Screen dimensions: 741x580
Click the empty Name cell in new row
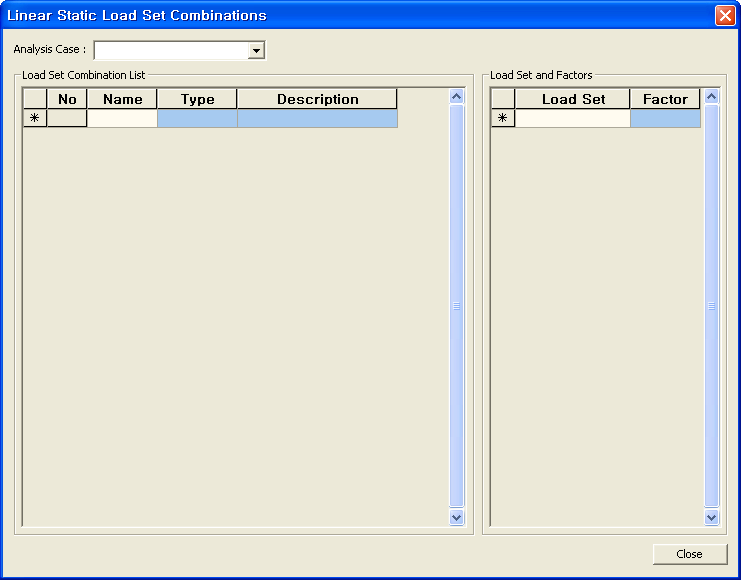(x=122, y=119)
